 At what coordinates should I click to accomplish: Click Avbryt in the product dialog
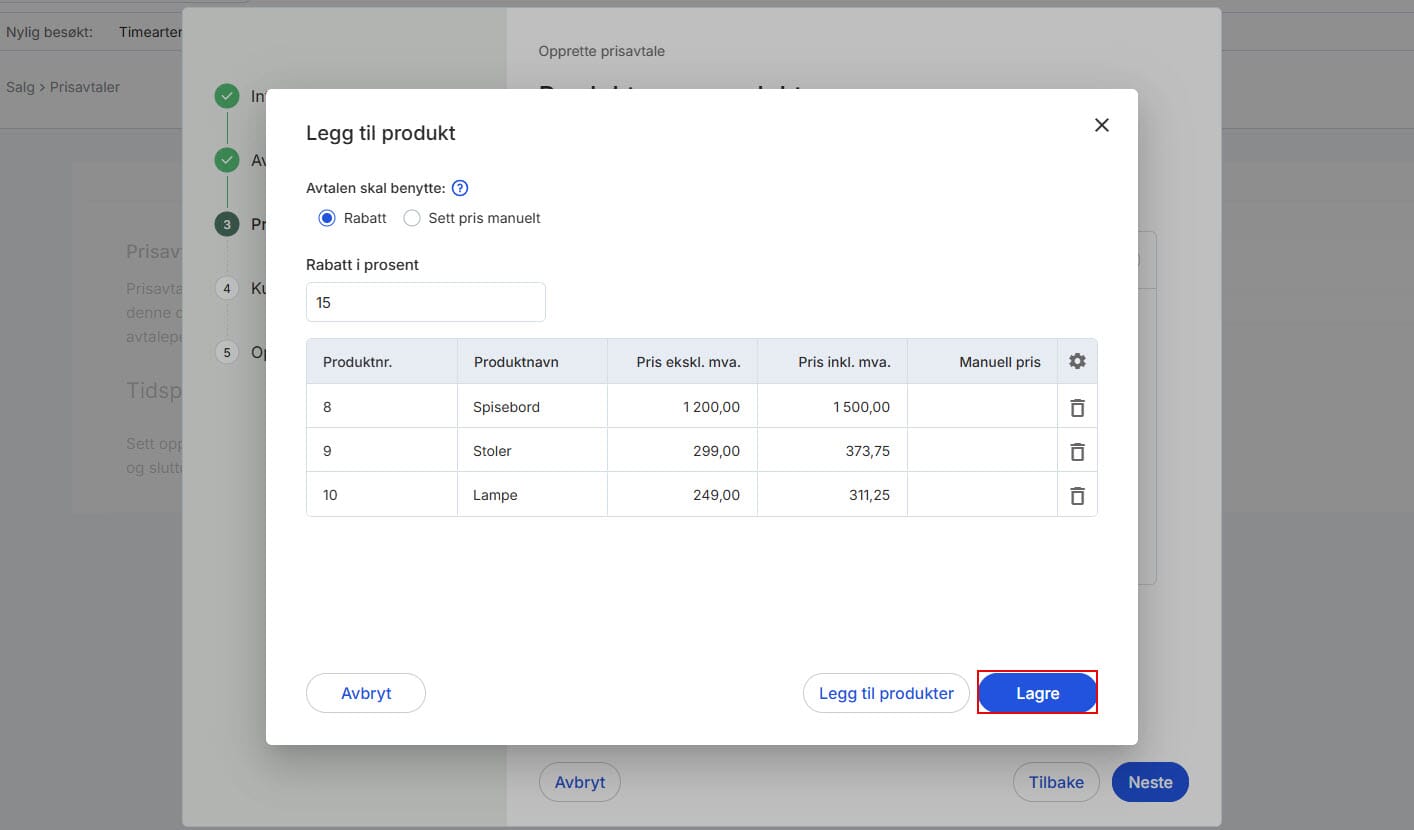pos(365,693)
